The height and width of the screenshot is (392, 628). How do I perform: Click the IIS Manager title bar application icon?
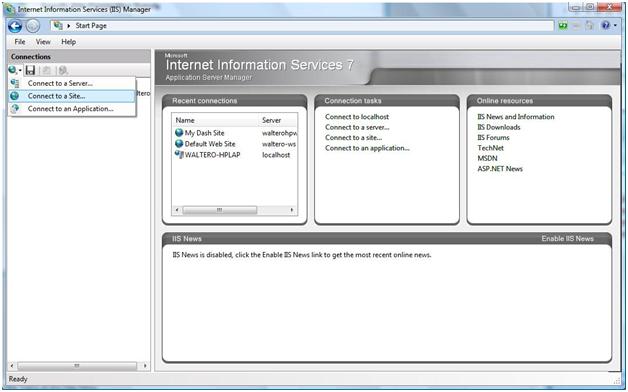(x=9, y=9)
